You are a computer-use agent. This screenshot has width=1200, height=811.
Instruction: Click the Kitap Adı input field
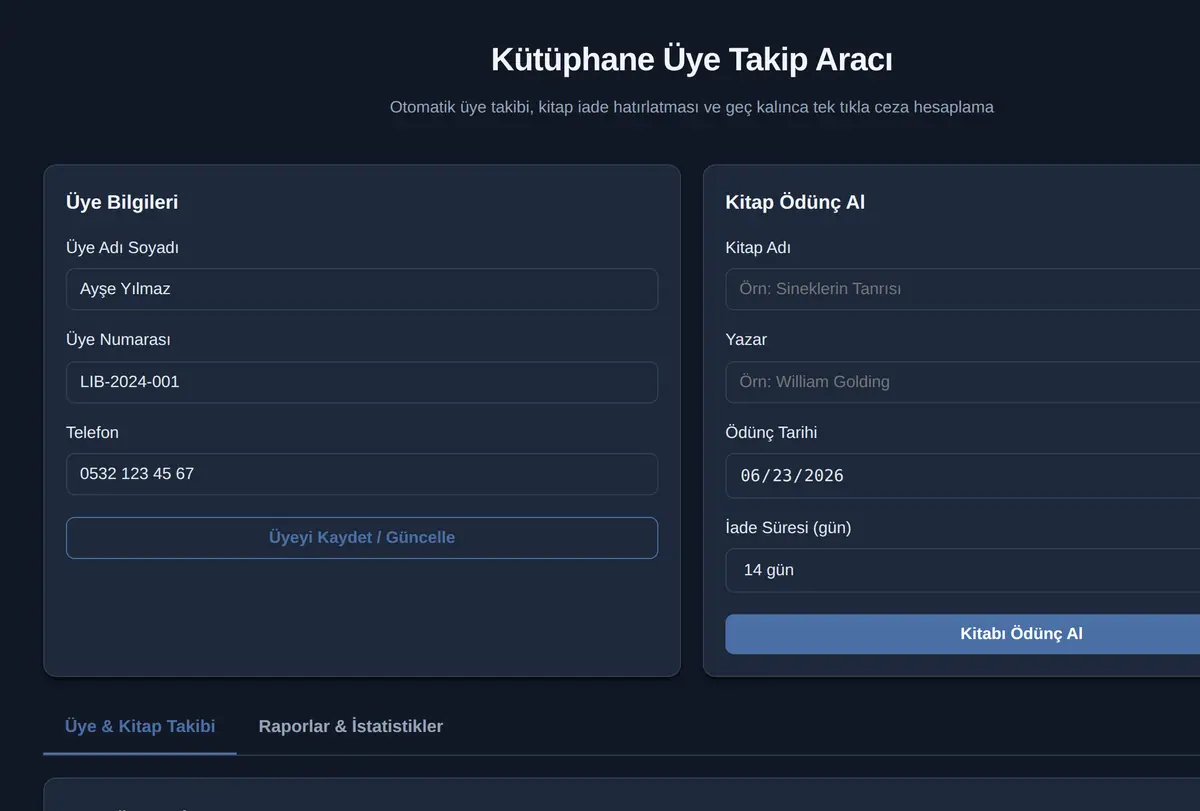point(962,289)
